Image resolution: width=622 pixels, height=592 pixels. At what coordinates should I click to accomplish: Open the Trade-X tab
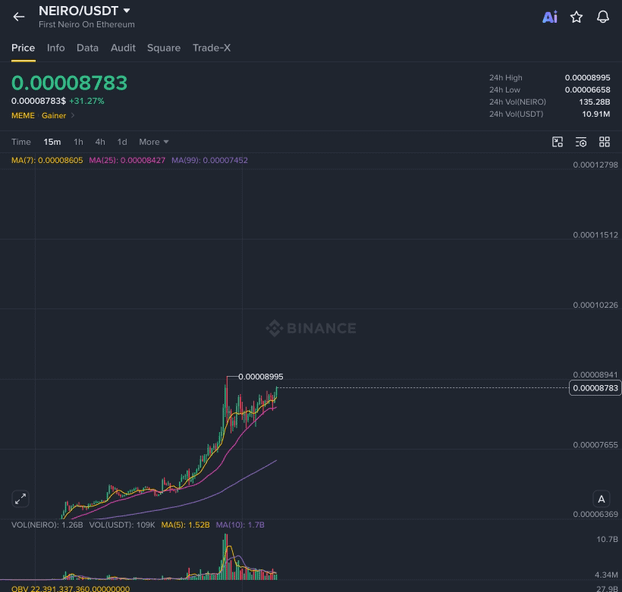point(211,48)
